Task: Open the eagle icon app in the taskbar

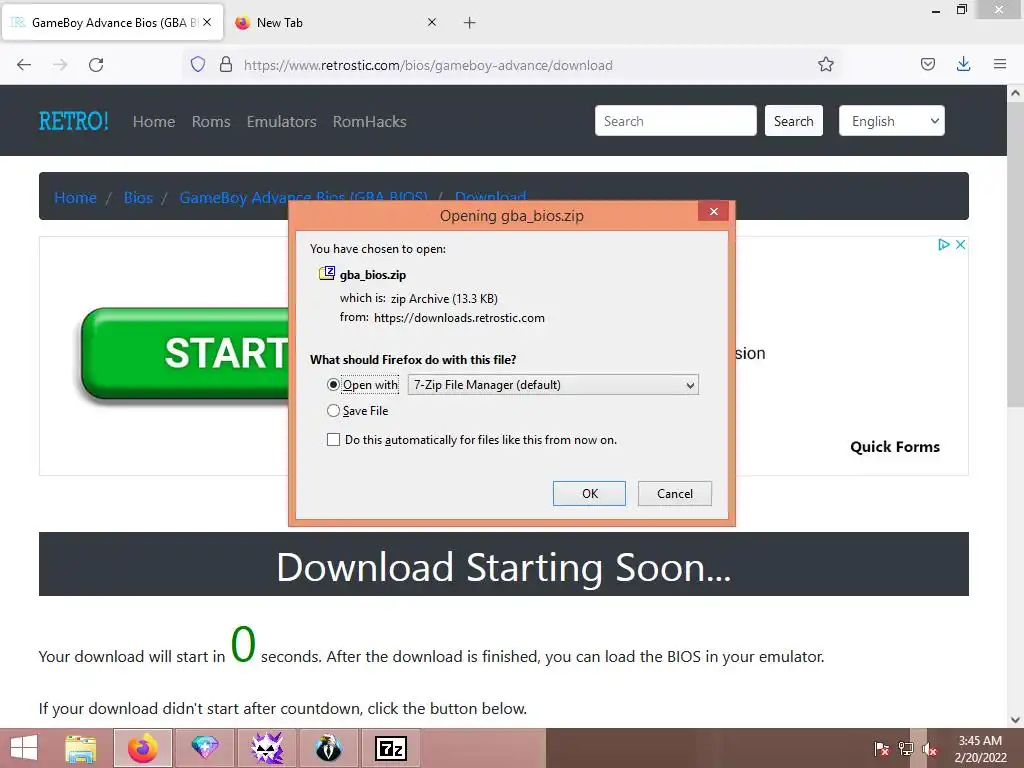Action: click(328, 748)
